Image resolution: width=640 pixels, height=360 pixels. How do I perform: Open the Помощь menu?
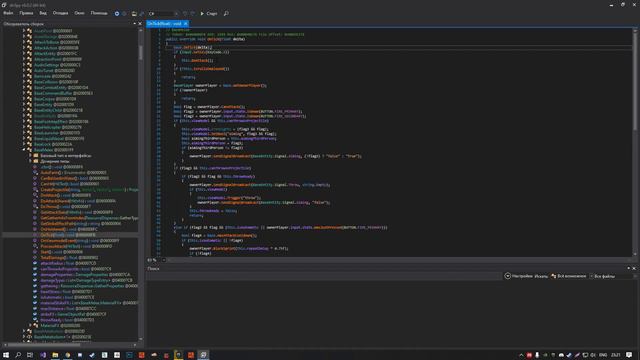[99, 13]
